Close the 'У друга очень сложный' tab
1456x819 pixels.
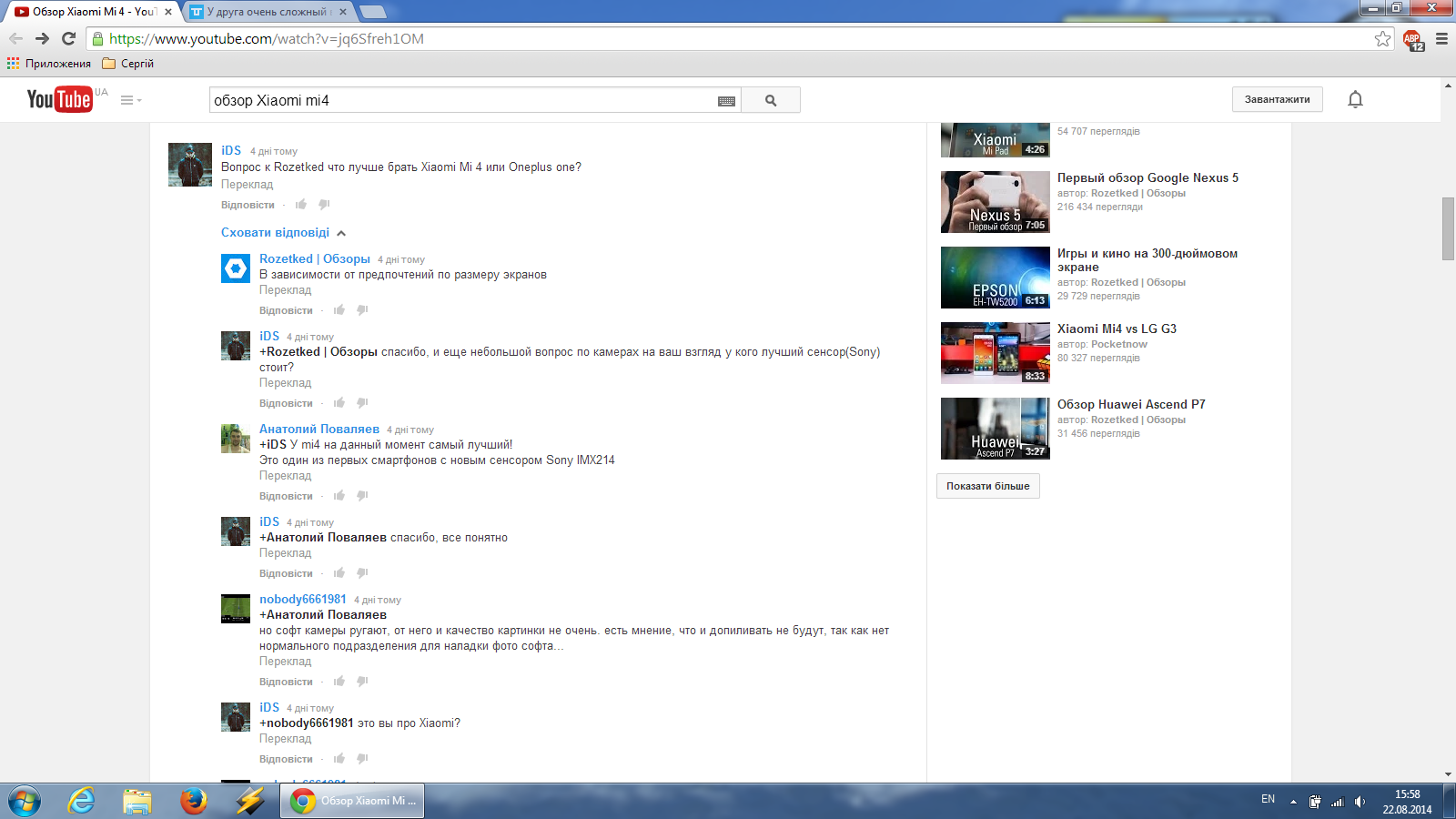343,12
